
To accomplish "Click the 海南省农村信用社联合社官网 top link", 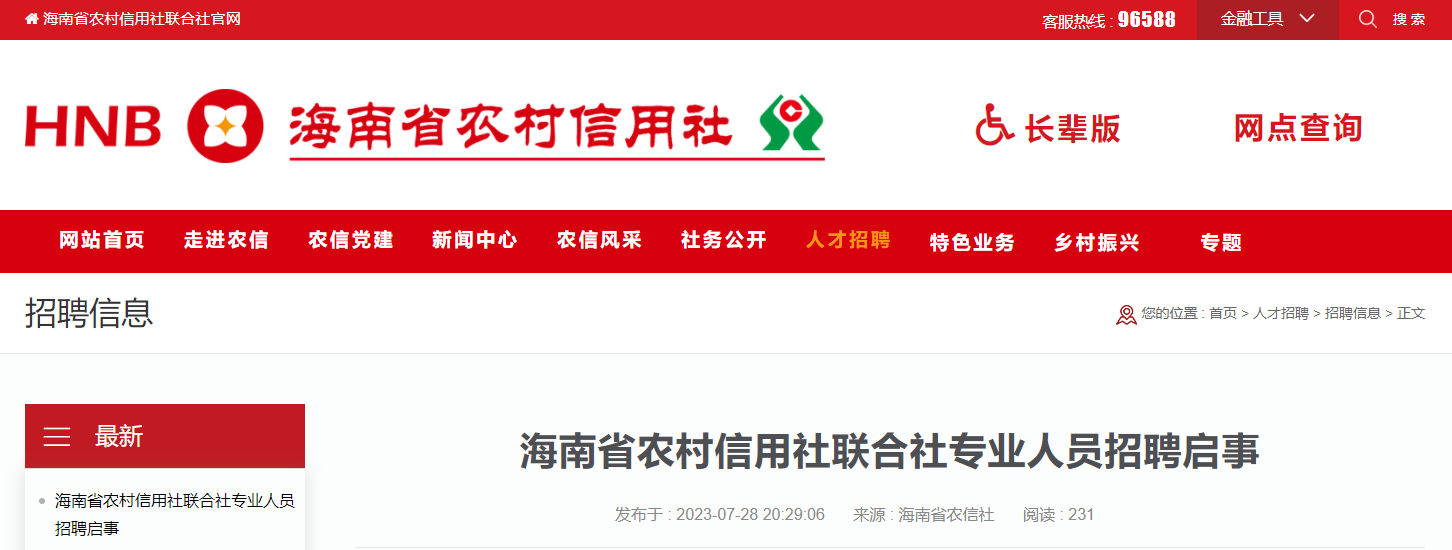I will (x=141, y=19).
